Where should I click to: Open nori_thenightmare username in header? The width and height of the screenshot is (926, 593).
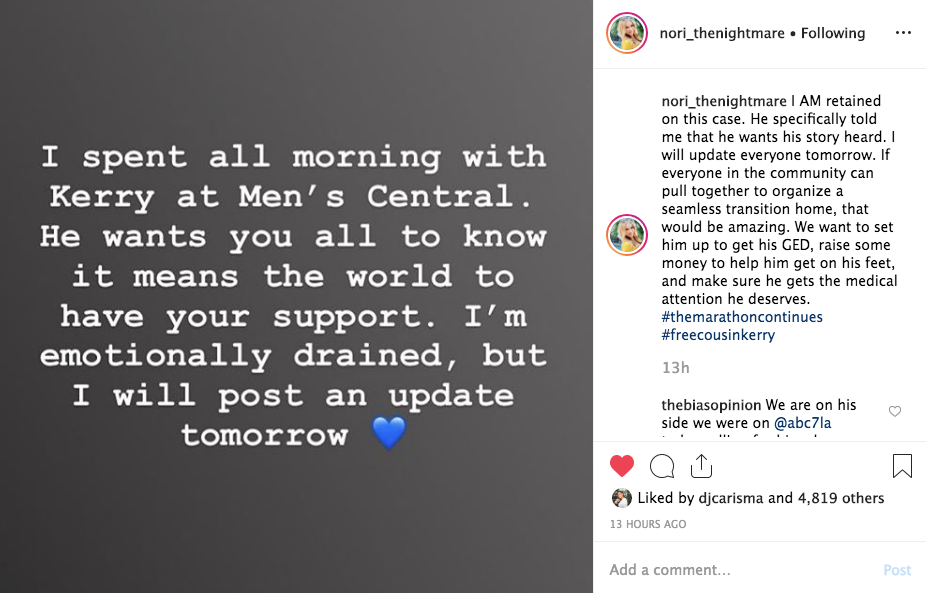click(722, 33)
